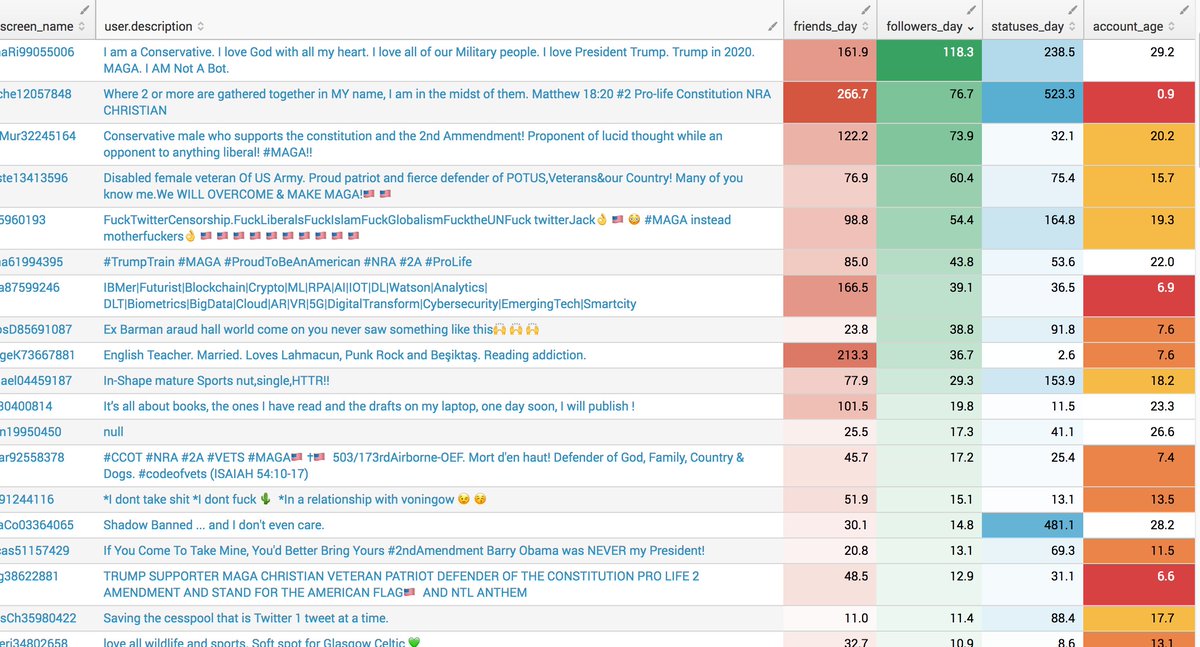Open sorting options via friends_day header chevron
The height and width of the screenshot is (647, 1200).
864,25
